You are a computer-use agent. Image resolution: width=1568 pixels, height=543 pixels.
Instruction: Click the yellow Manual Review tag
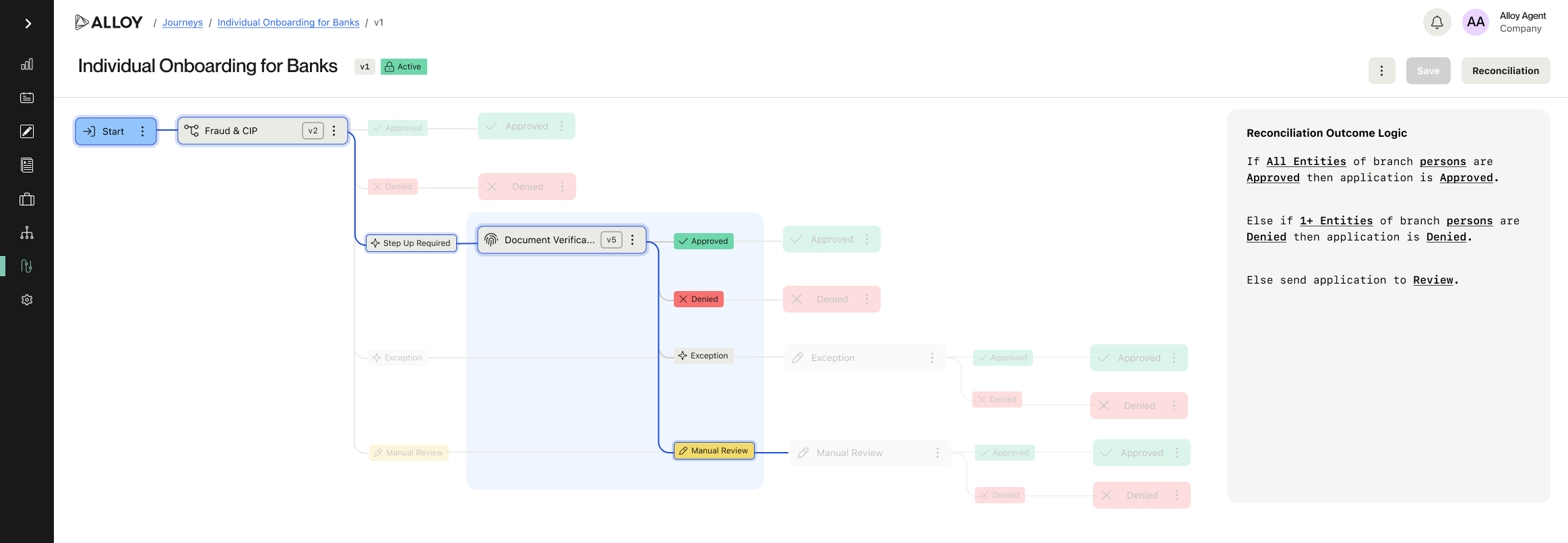point(714,451)
